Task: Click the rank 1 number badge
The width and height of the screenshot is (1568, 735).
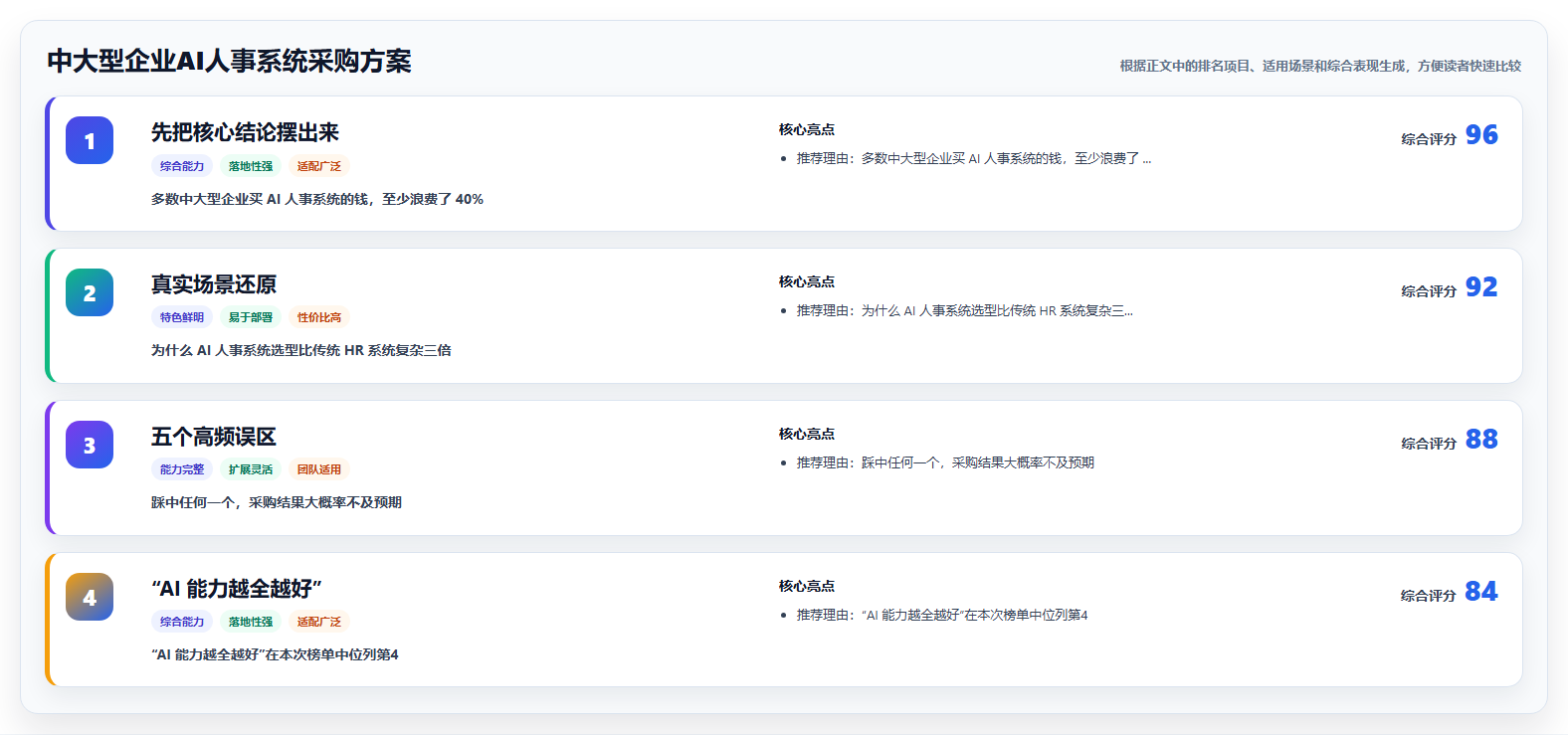Action: 90,140
